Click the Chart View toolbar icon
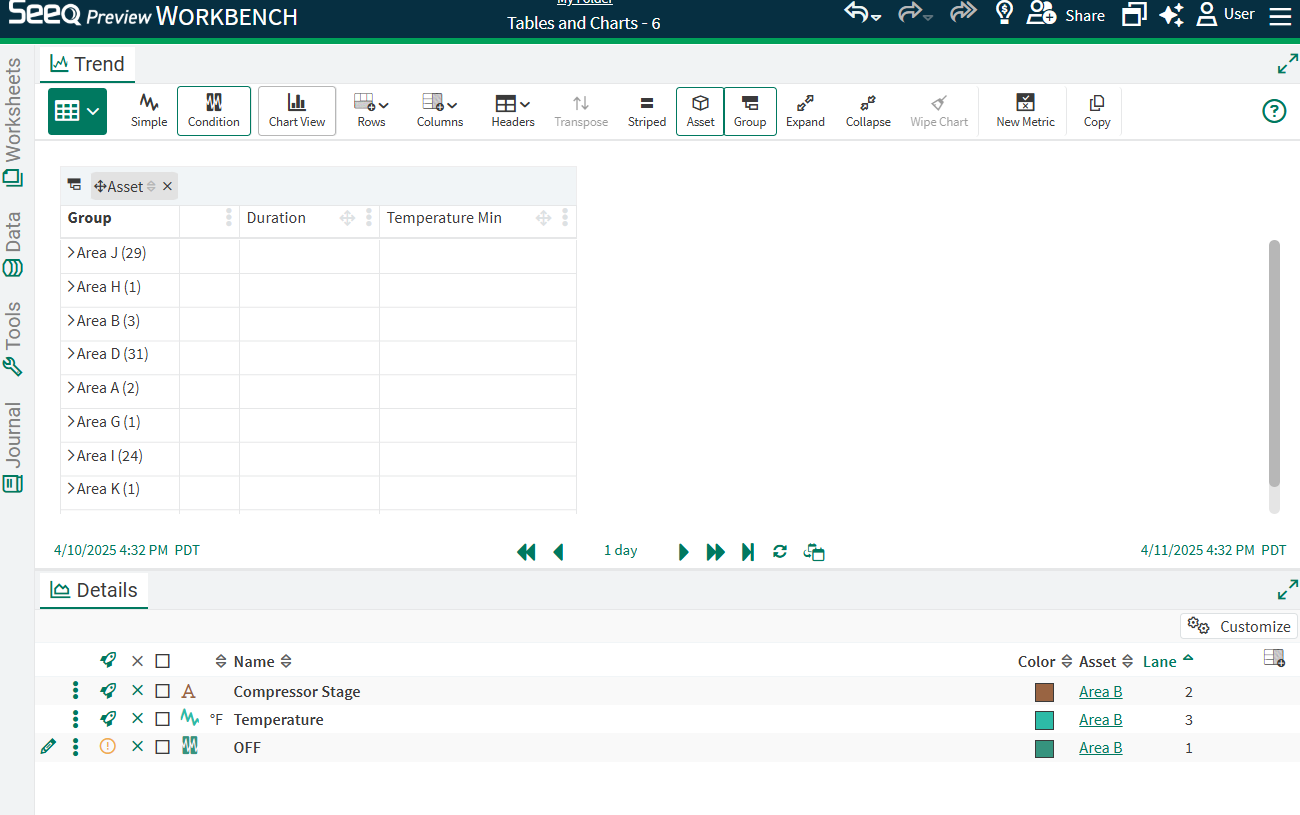This screenshot has width=1300, height=815. [x=297, y=110]
